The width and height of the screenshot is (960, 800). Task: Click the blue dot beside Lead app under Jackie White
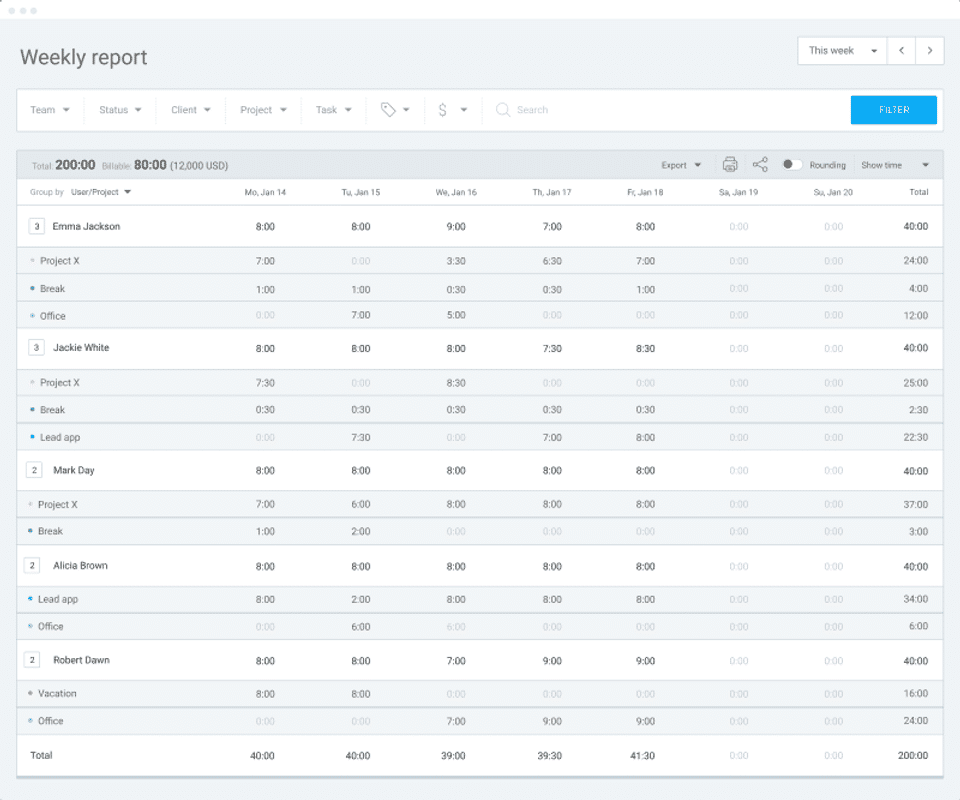click(x=32, y=437)
